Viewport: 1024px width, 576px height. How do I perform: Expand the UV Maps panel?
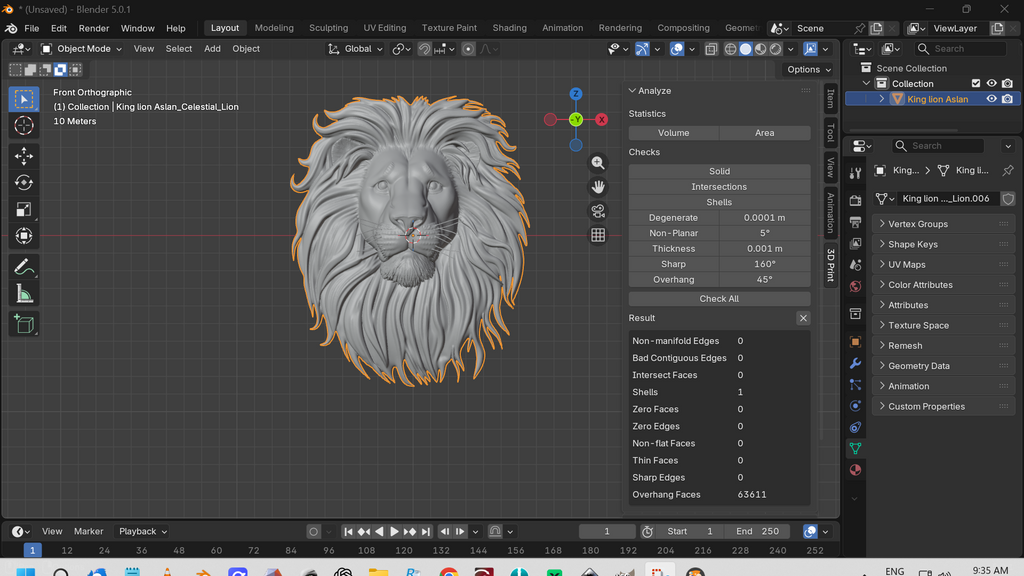pos(944,264)
